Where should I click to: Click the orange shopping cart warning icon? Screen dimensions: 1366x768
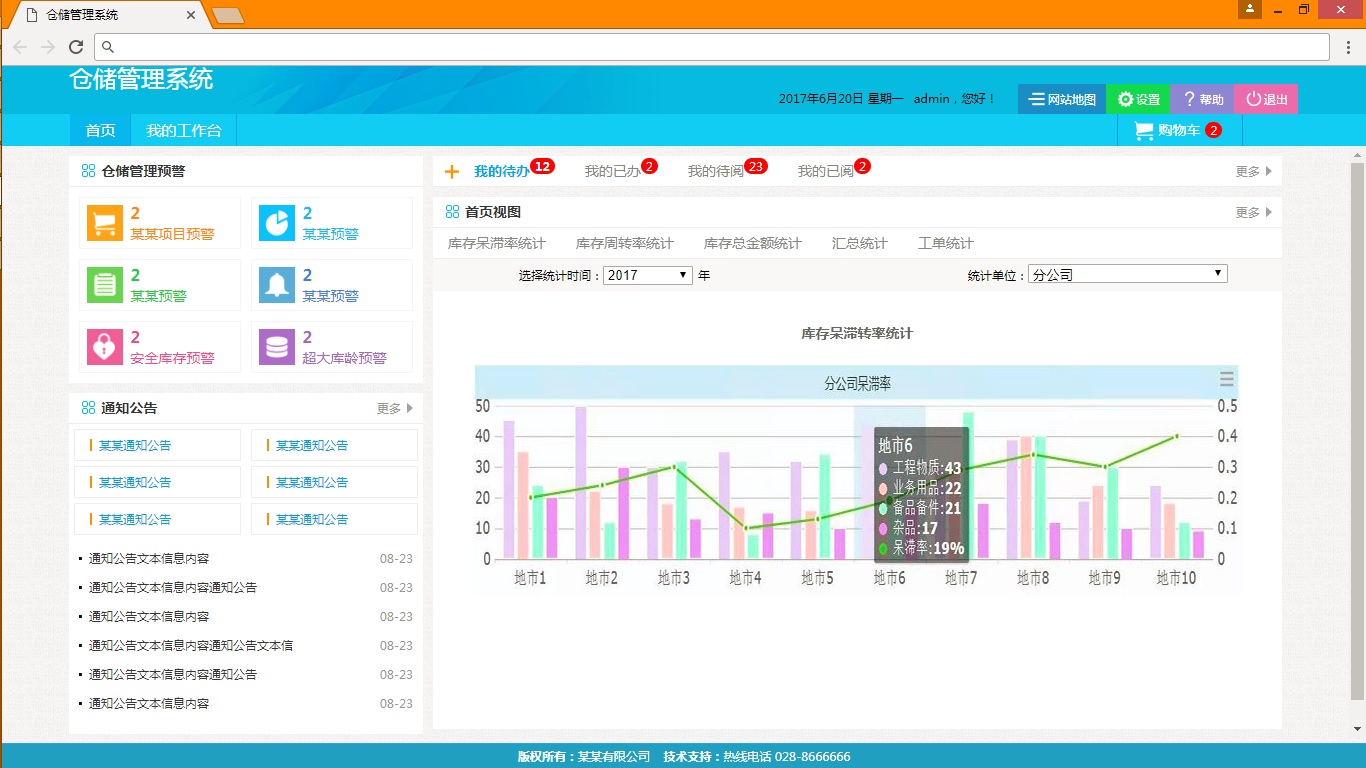tap(105, 223)
